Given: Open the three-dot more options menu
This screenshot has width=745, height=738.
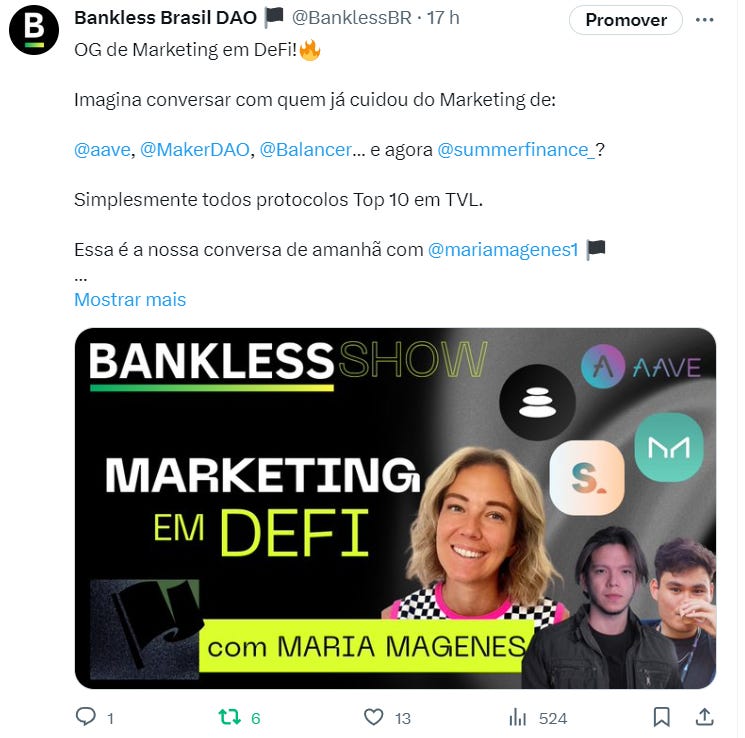Looking at the screenshot, I should pos(704,19).
